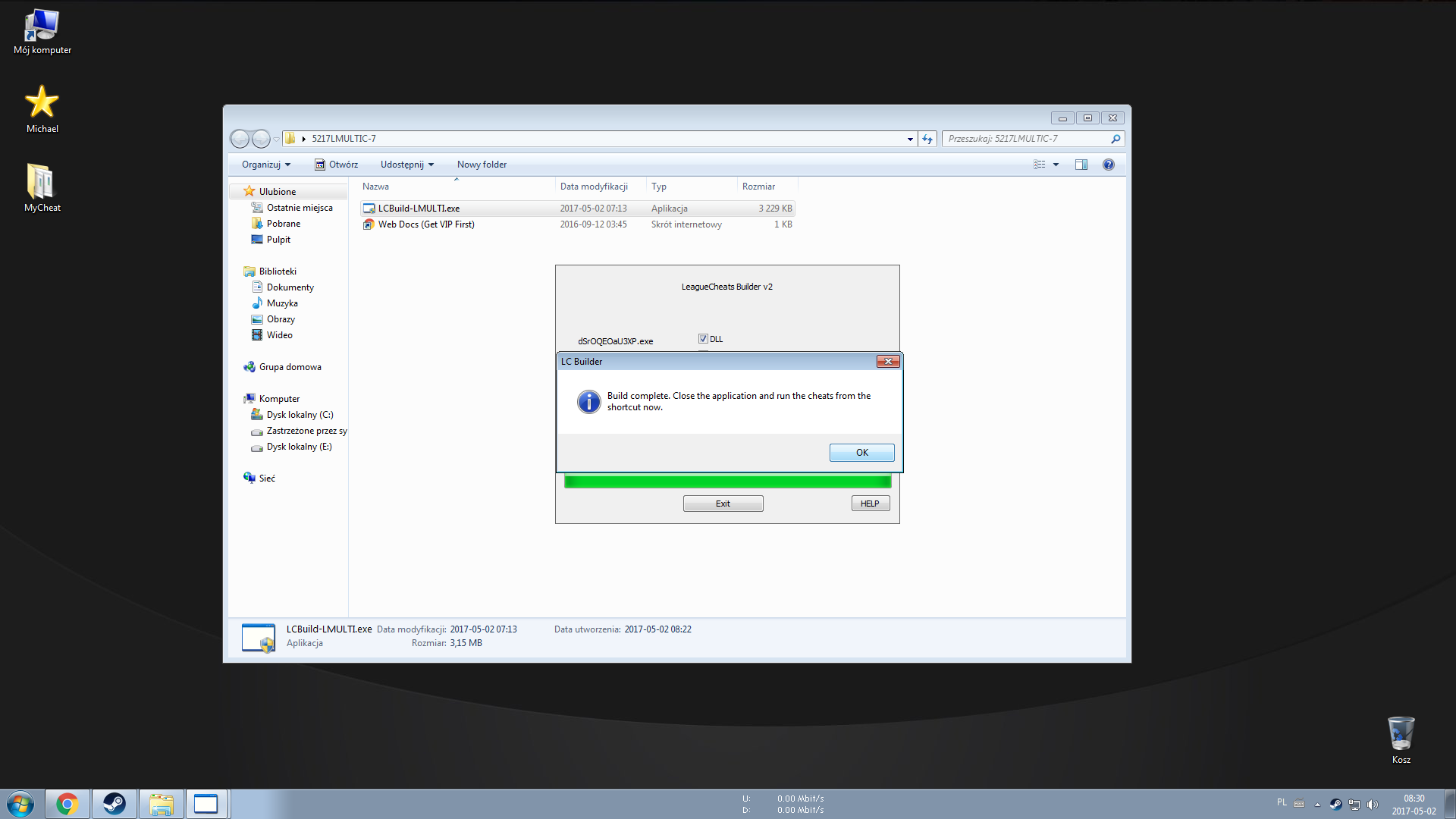The width and height of the screenshot is (1456, 819).
Task: Open Ostatnie miejsca in navigation pane
Action: 299,208
